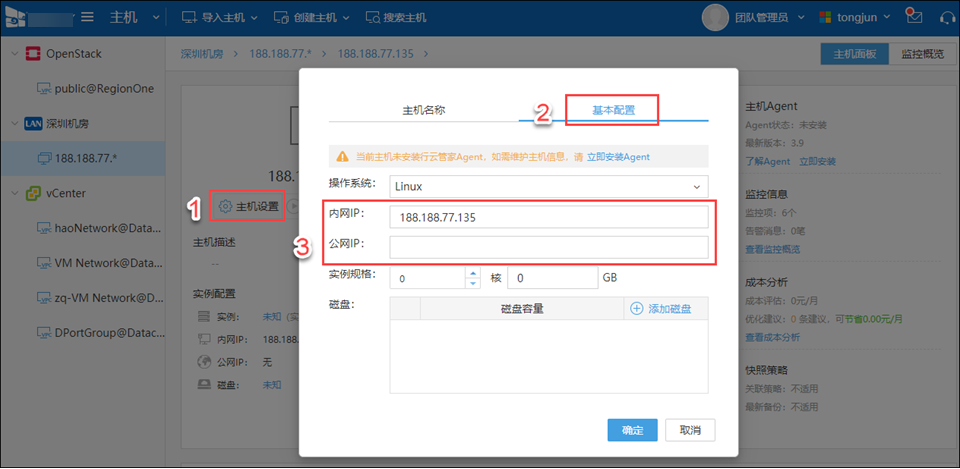This screenshot has height=469, width=960.
Task: Click the plus icon for 添加磁盘
Action: click(x=637, y=308)
